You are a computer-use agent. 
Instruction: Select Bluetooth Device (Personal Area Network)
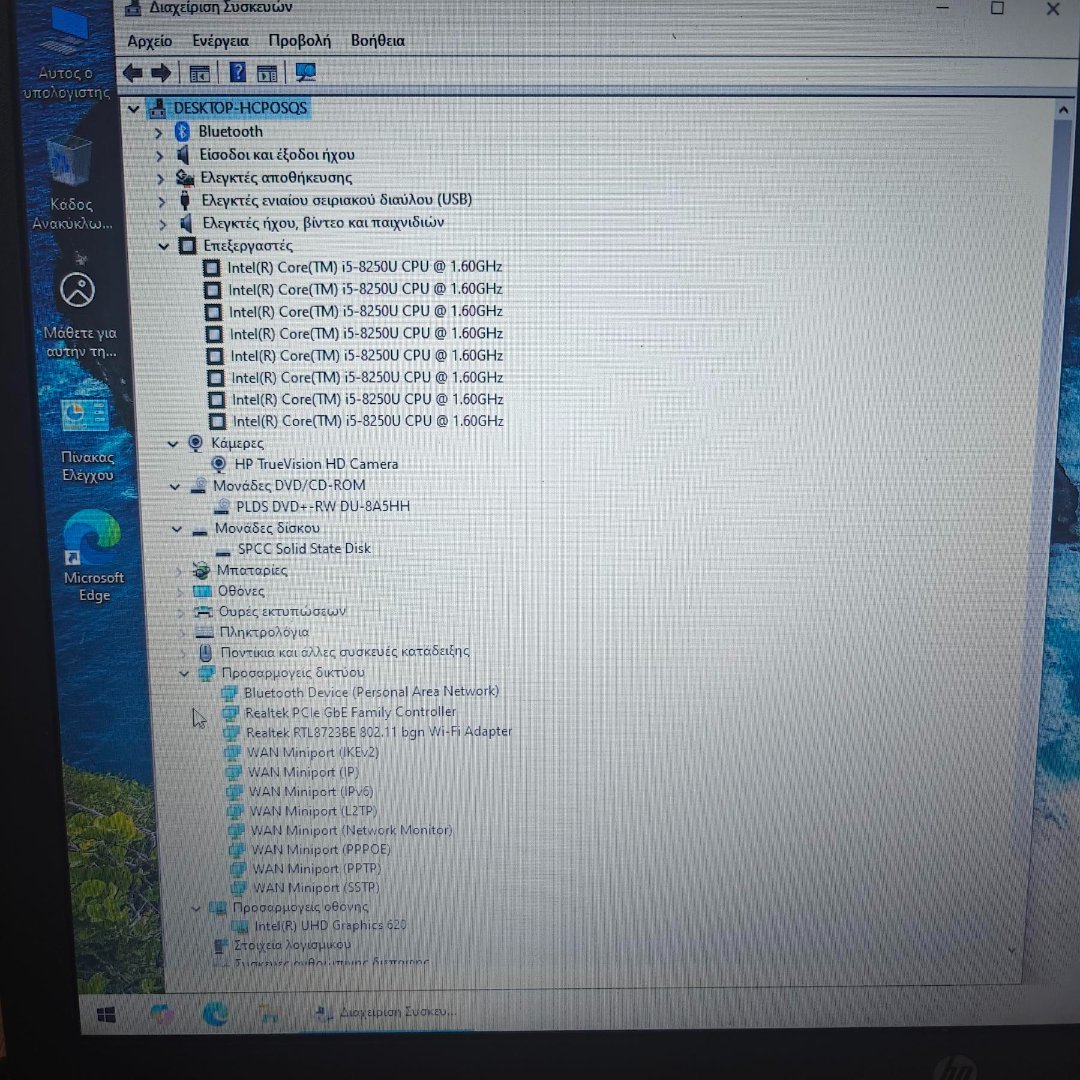tap(371, 692)
